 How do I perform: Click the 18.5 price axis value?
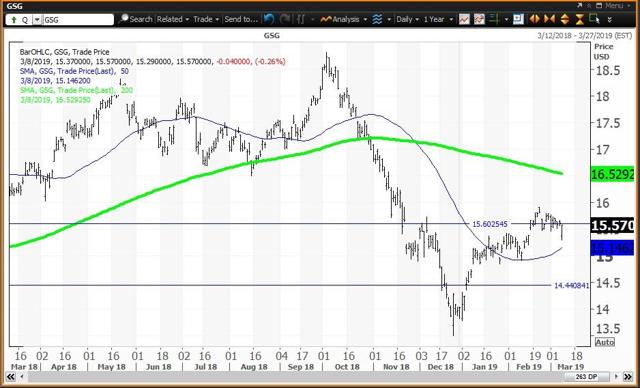[x=608, y=70]
